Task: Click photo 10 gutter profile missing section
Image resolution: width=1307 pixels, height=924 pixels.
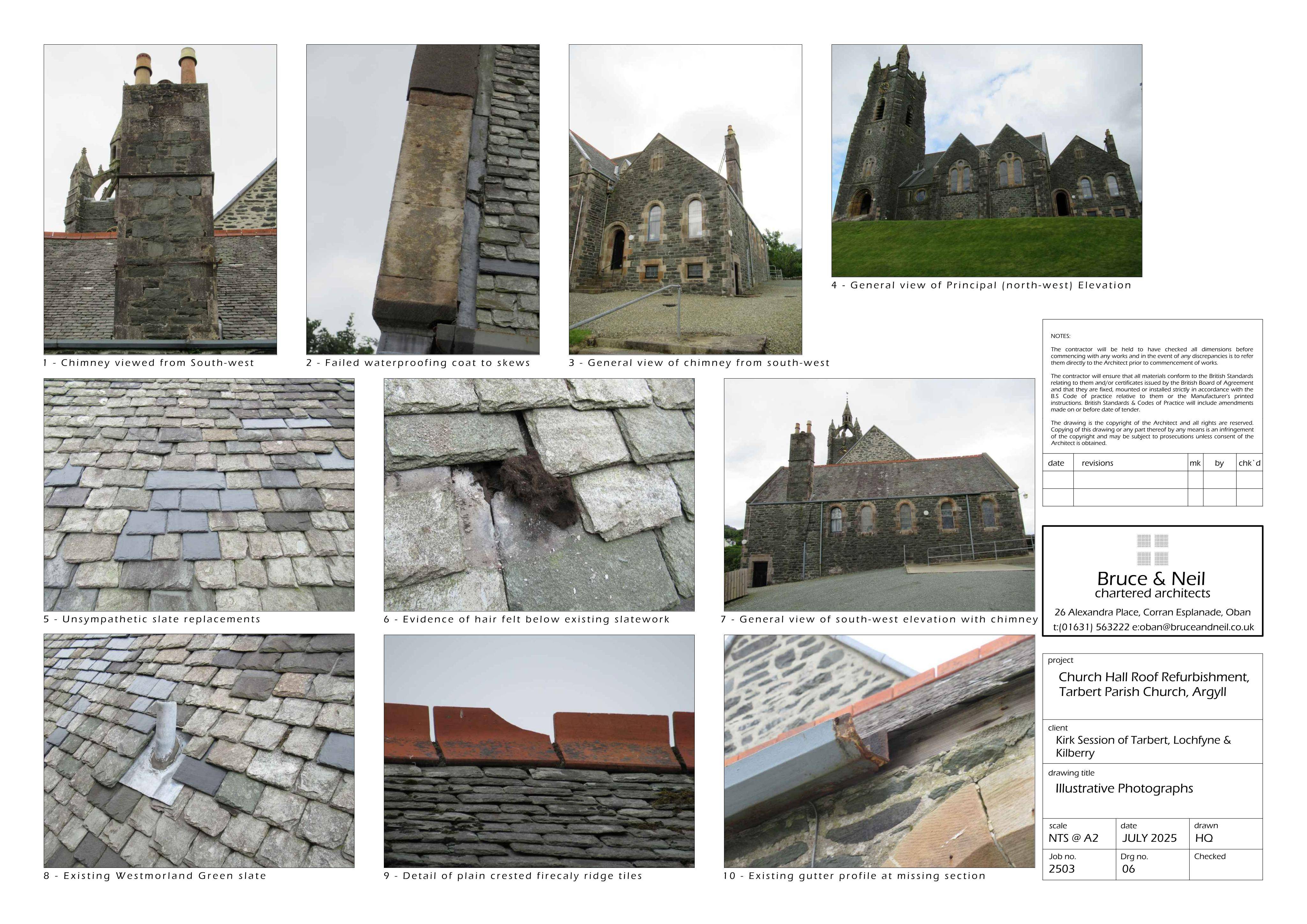Action: 879,751
